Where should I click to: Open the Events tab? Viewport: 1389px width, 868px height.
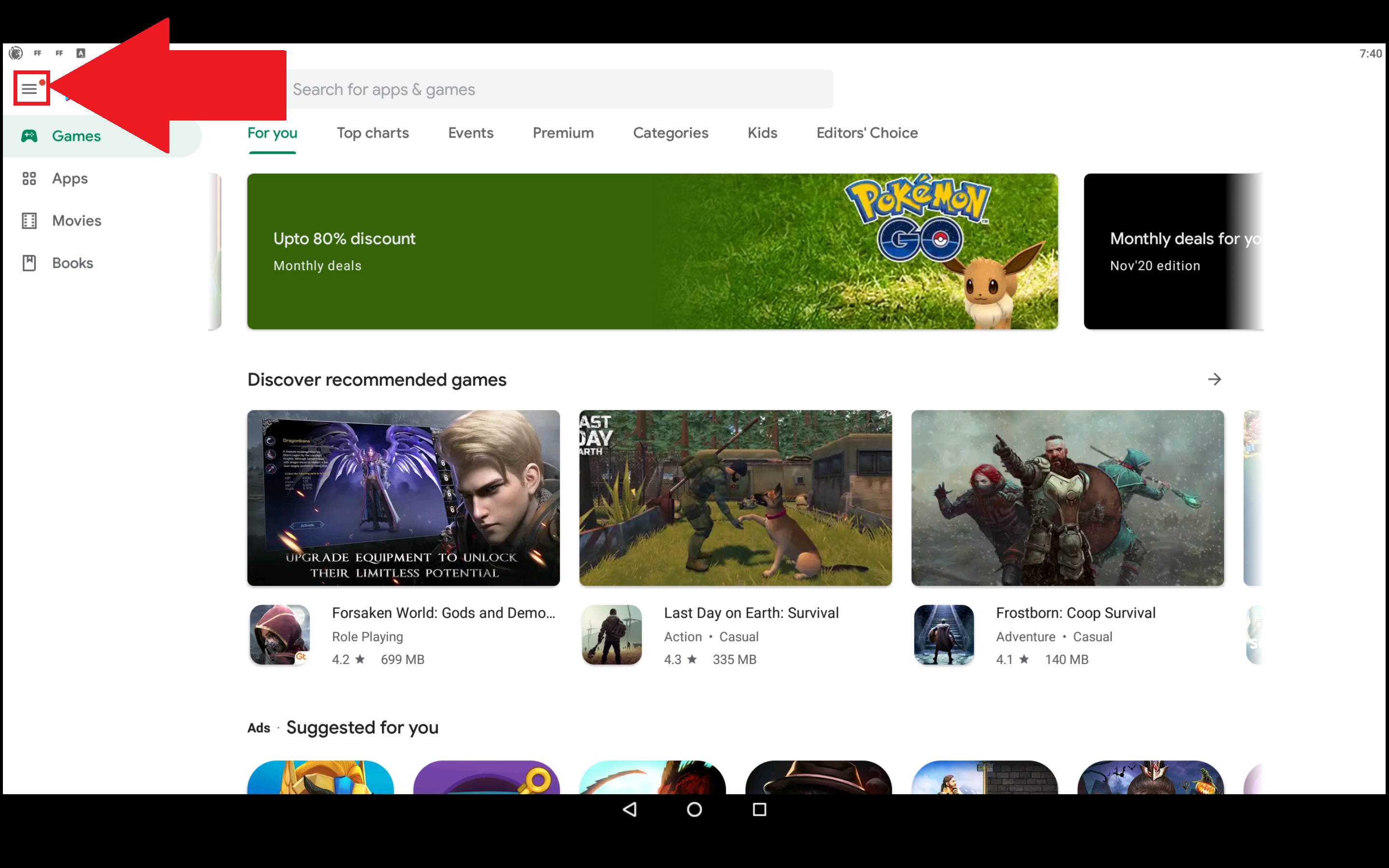click(471, 133)
